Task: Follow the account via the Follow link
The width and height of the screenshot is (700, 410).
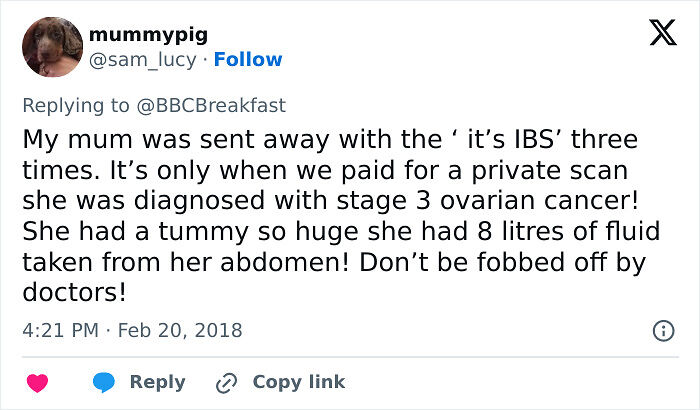Action: [249, 60]
